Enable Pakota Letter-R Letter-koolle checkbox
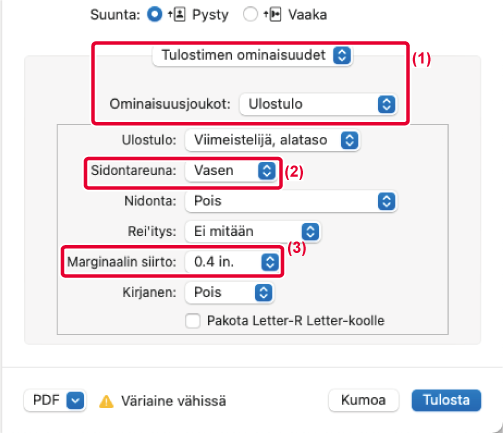503x433 pixels. (x=193, y=321)
